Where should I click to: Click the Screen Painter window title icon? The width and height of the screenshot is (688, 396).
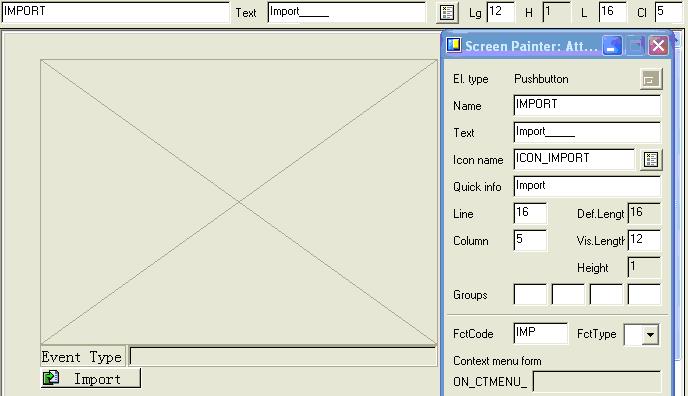454,45
